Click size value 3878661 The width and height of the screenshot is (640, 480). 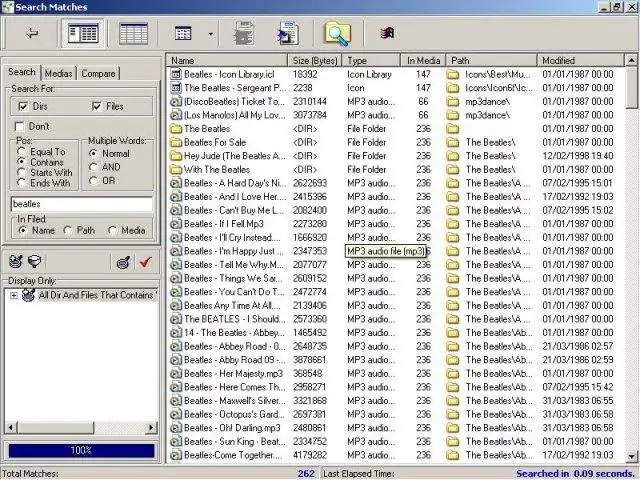[309, 360]
